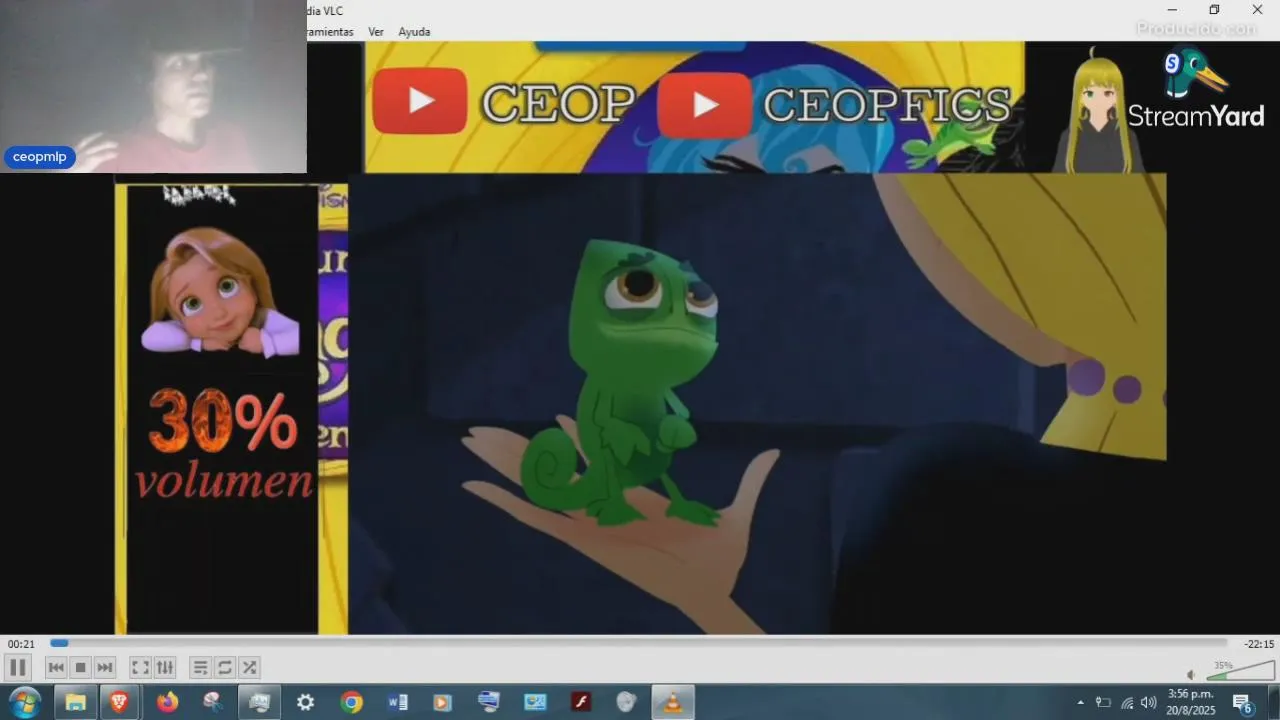This screenshot has width=1280, height=720.
Task: Toggle the remaining time -22:15 display
Action: [1259, 644]
